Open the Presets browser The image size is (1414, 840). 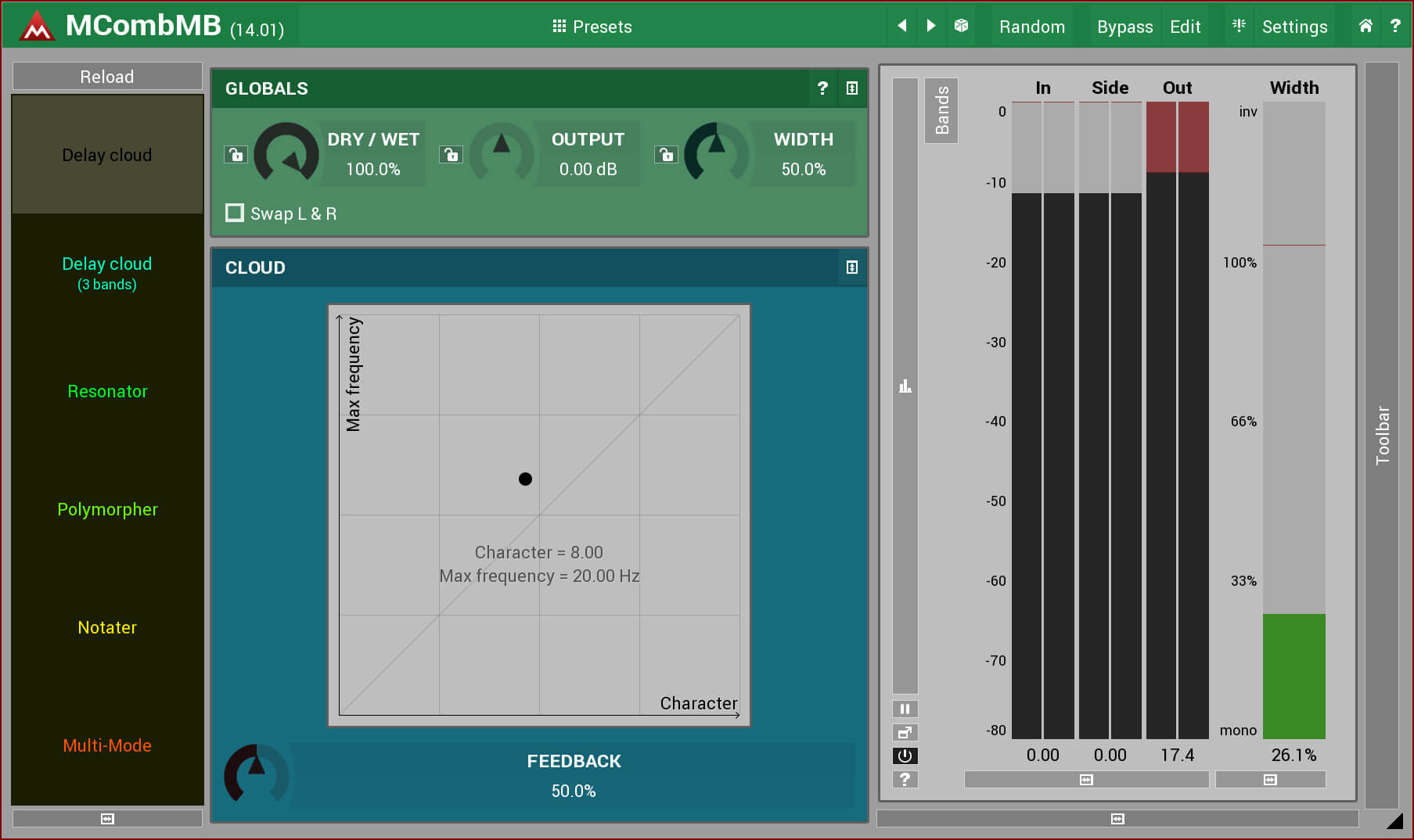click(x=592, y=27)
